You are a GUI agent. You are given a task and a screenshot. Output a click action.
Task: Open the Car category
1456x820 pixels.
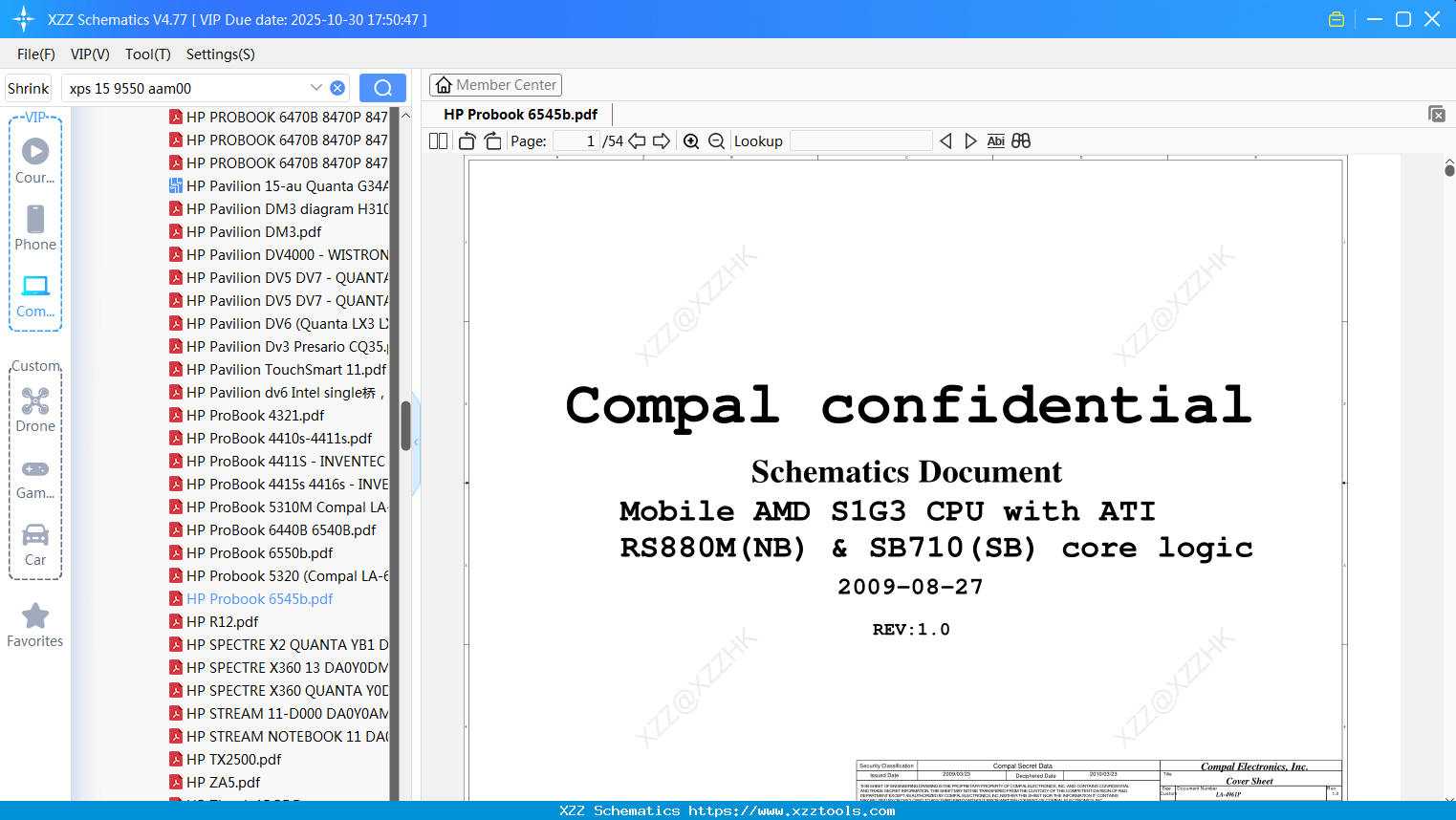point(35,545)
